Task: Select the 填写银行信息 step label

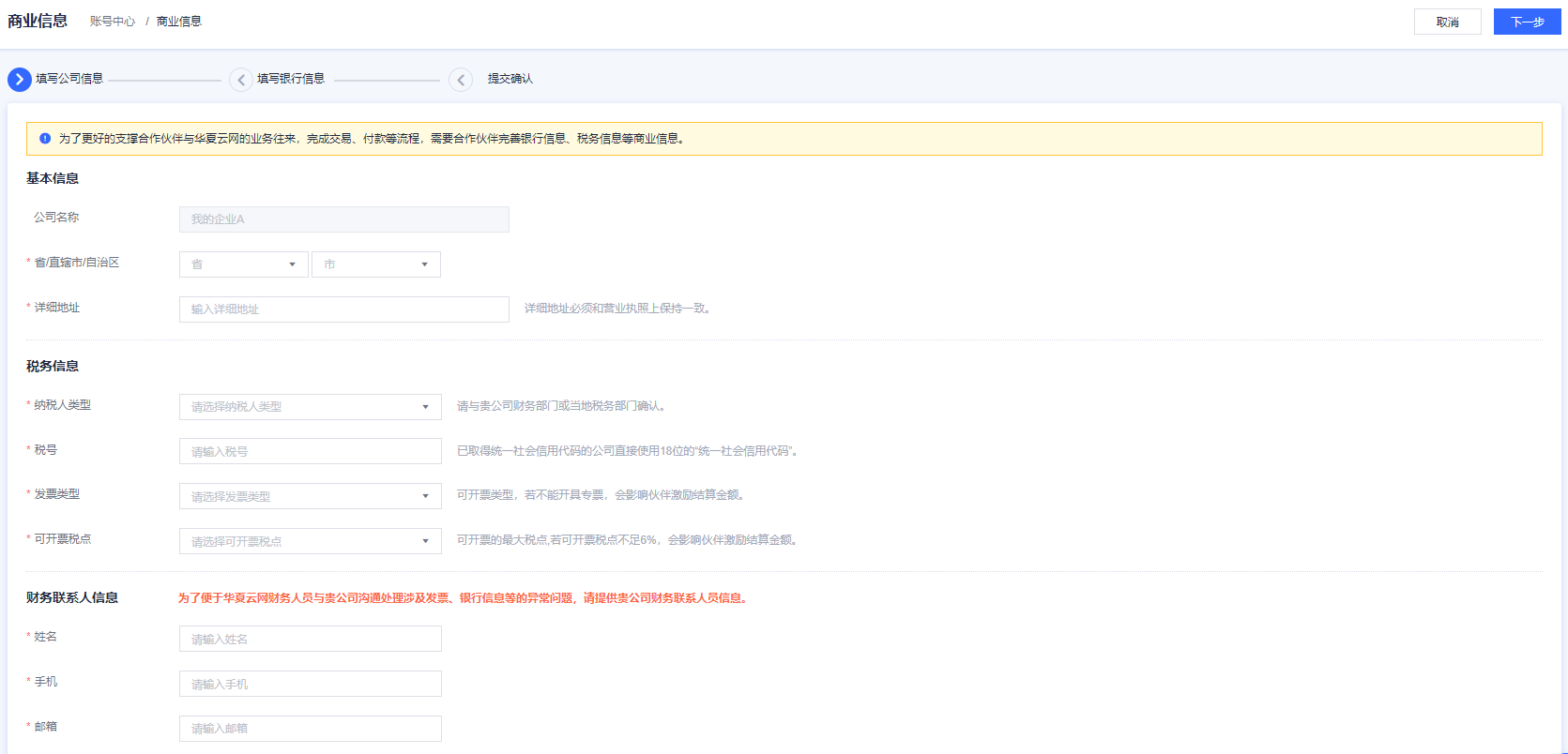Action: coord(291,79)
